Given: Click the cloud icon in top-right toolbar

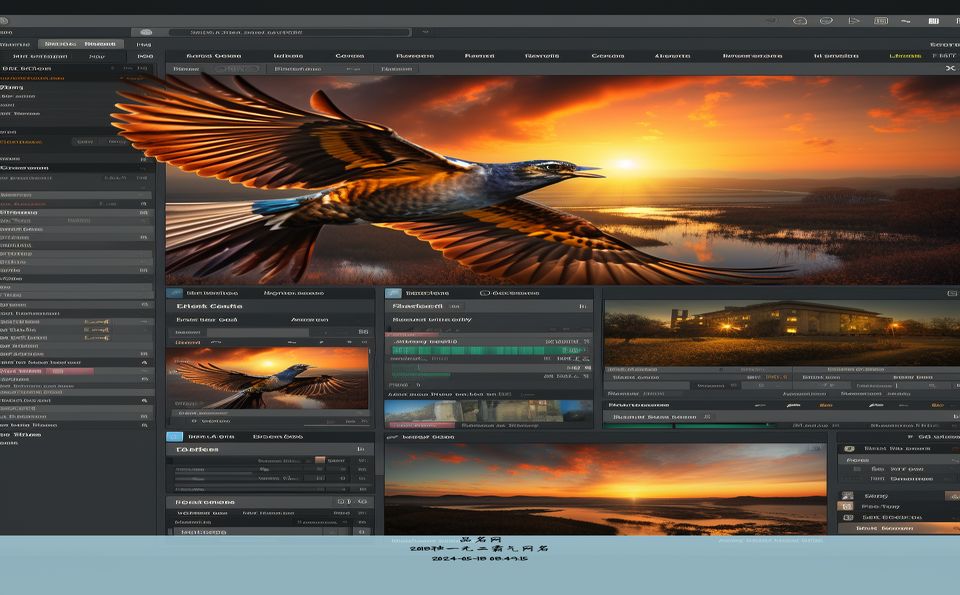Looking at the screenshot, I should [x=800, y=21].
